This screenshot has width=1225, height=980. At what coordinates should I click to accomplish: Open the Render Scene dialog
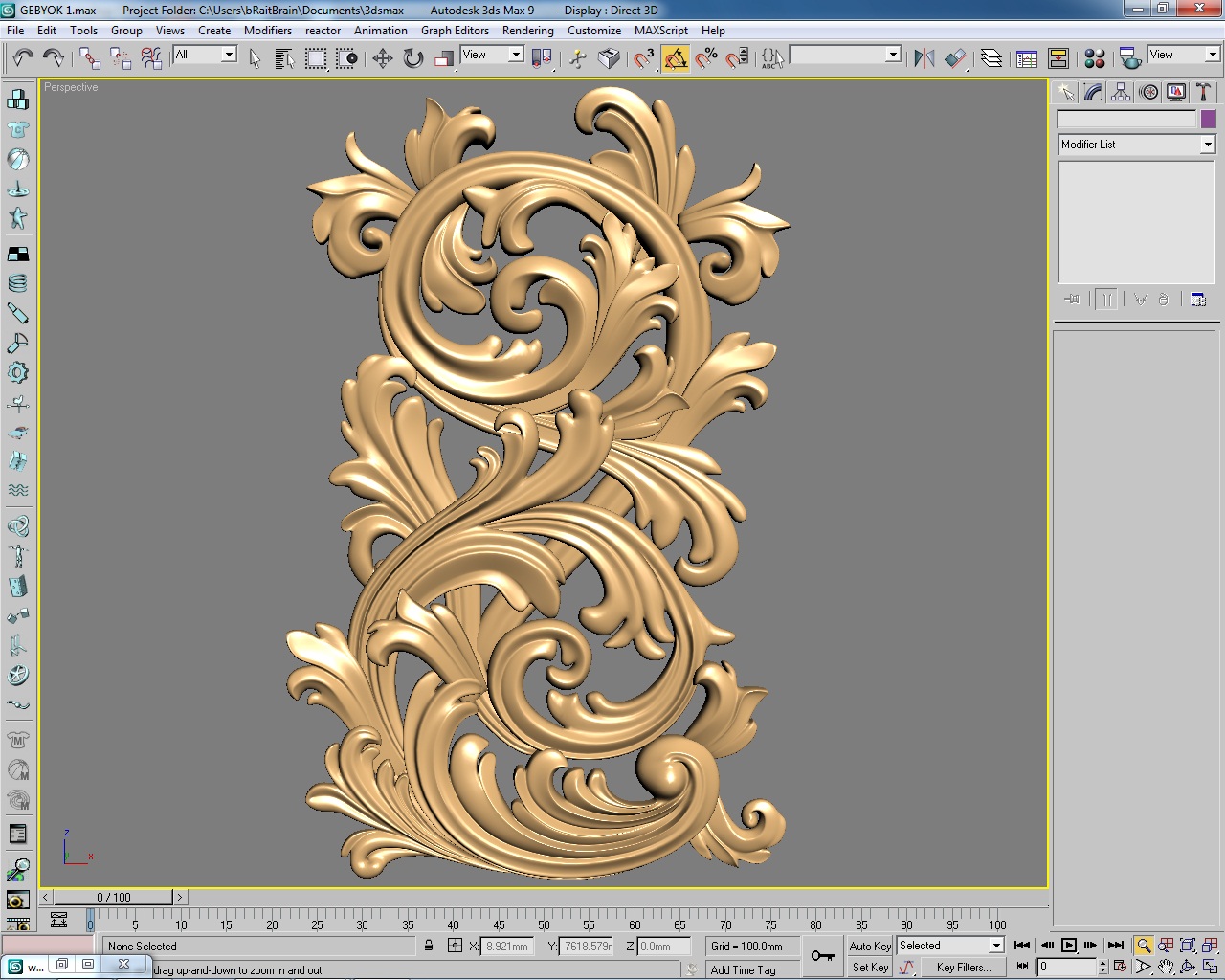tap(1129, 59)
